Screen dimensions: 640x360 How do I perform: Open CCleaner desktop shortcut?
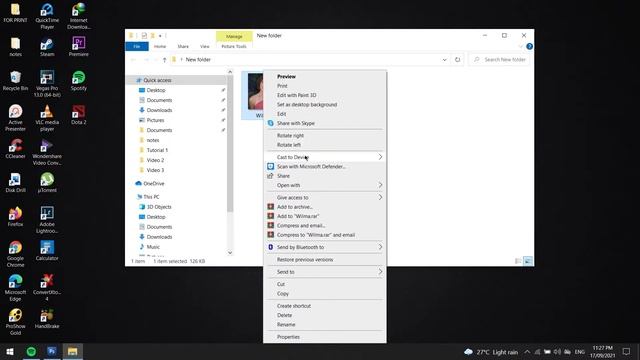pyautogui.click(x=16, y=149)
